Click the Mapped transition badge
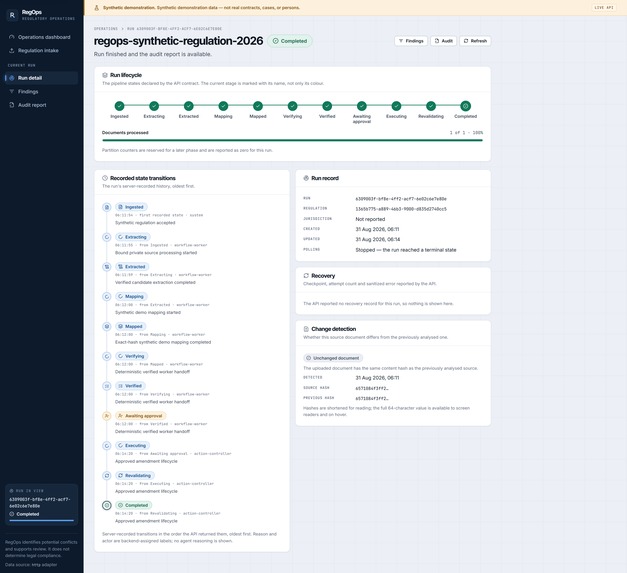Screen dimensions: 627x573 point(131,326)
